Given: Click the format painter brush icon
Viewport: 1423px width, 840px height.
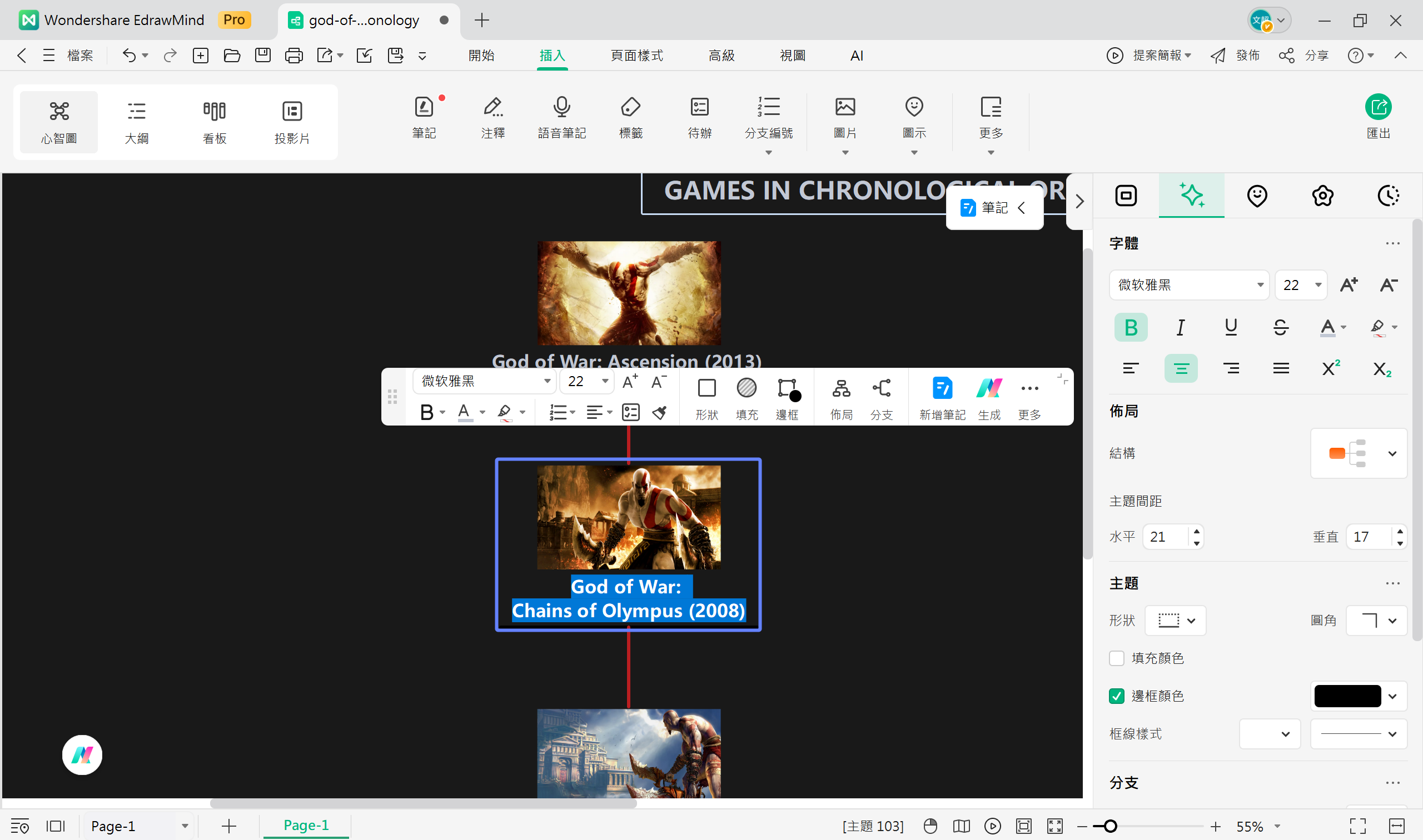Looking at the screenshot, I should coord(659,412).
